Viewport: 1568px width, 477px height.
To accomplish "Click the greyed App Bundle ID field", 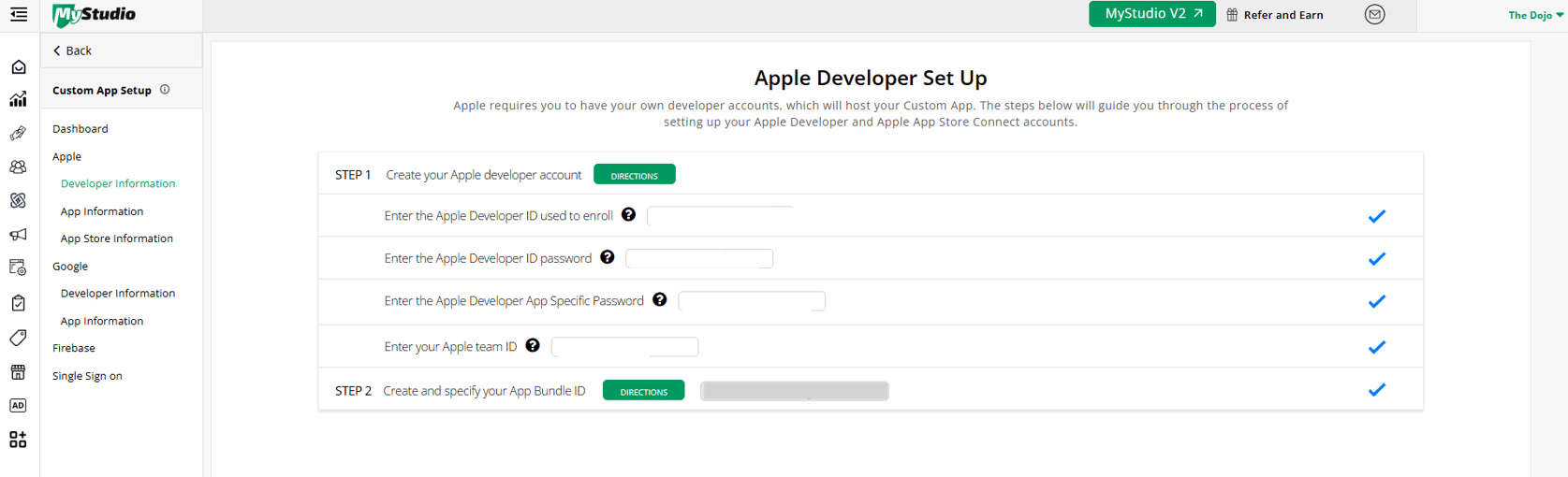I will tap(795, 391).
